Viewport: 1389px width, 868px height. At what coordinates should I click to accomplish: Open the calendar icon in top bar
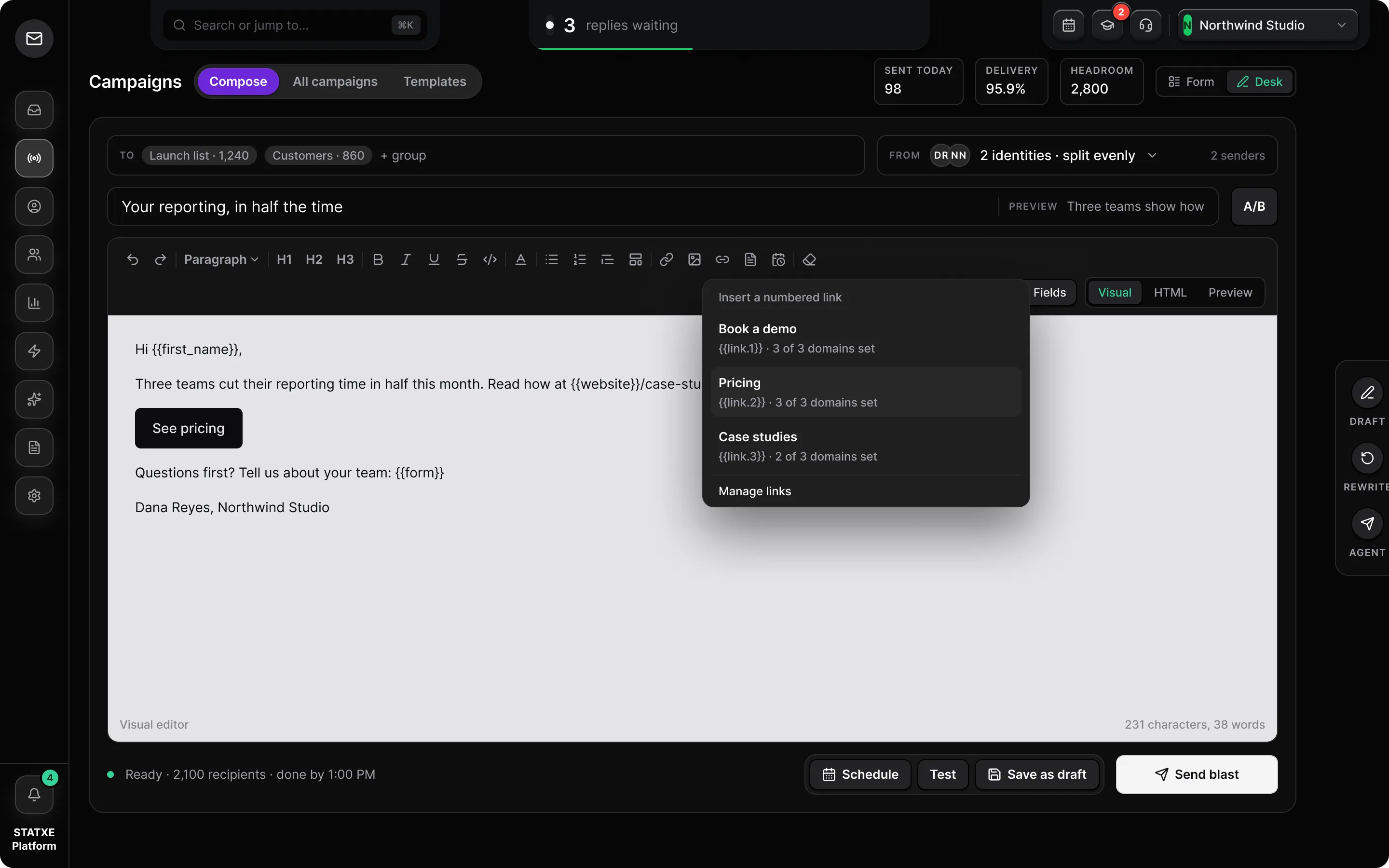coord(1069,25)
